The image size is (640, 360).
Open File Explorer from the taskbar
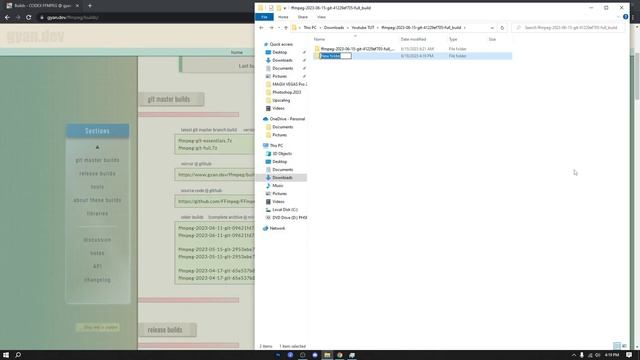(327, 355)
